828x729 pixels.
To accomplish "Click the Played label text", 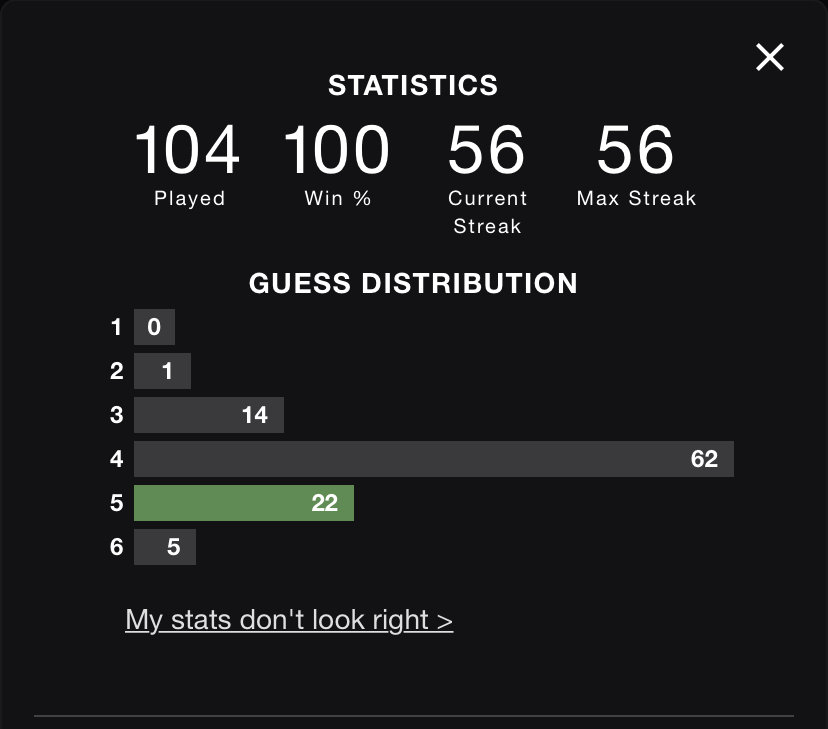I will click(x=190, y=198).
